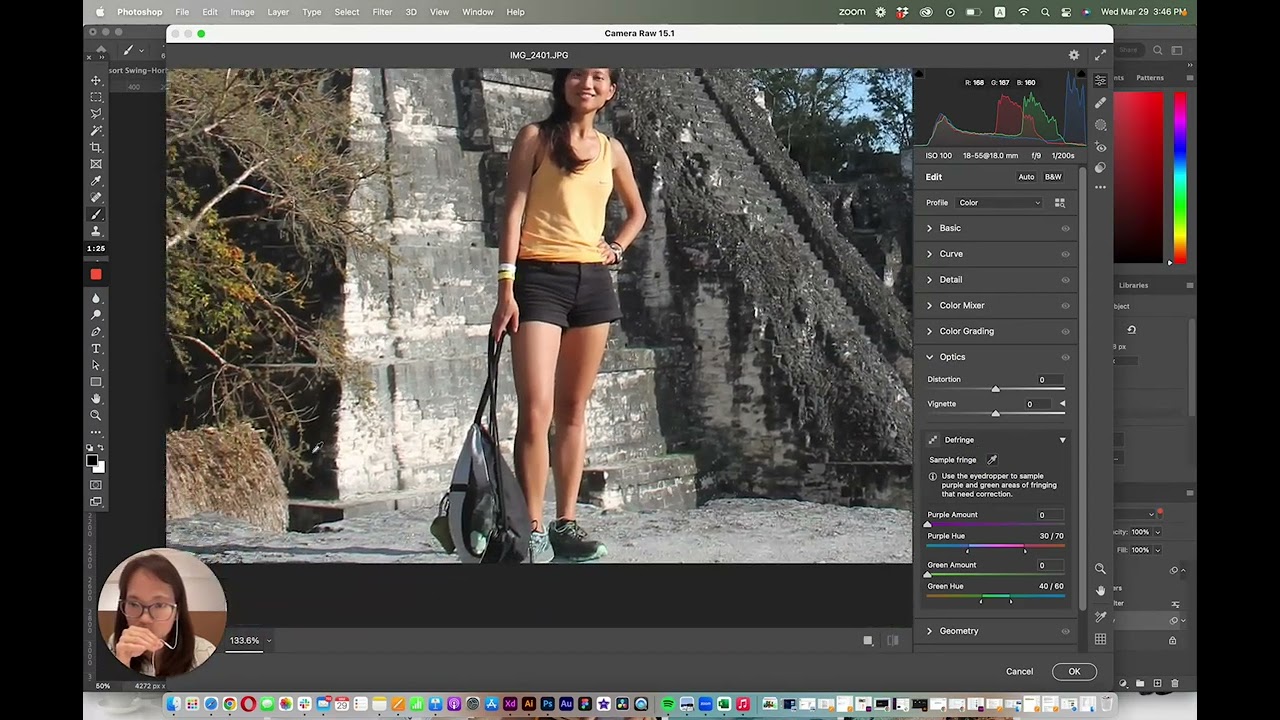
Task: Open Camera Raw preferences gear icon
Action: click(x=1074, y=55)
